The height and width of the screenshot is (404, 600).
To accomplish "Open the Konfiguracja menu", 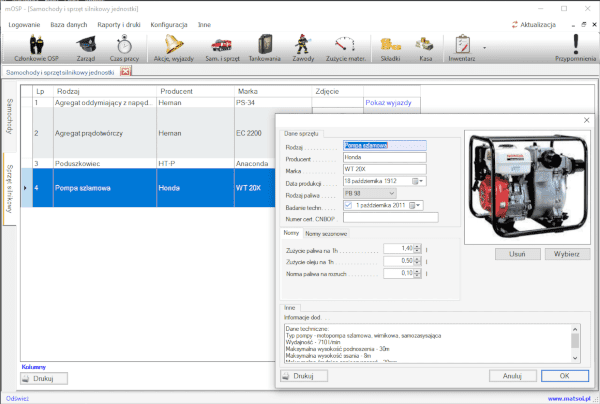I will click(169, 24).
